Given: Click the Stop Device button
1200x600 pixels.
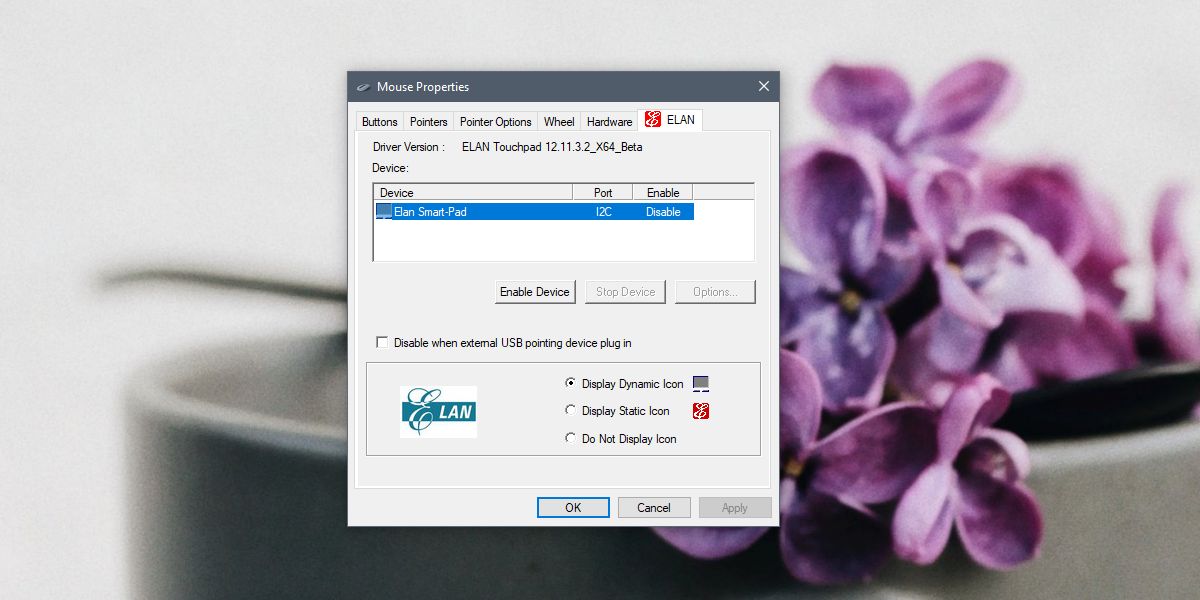Looking at the screenshot, I should [625, 292].
